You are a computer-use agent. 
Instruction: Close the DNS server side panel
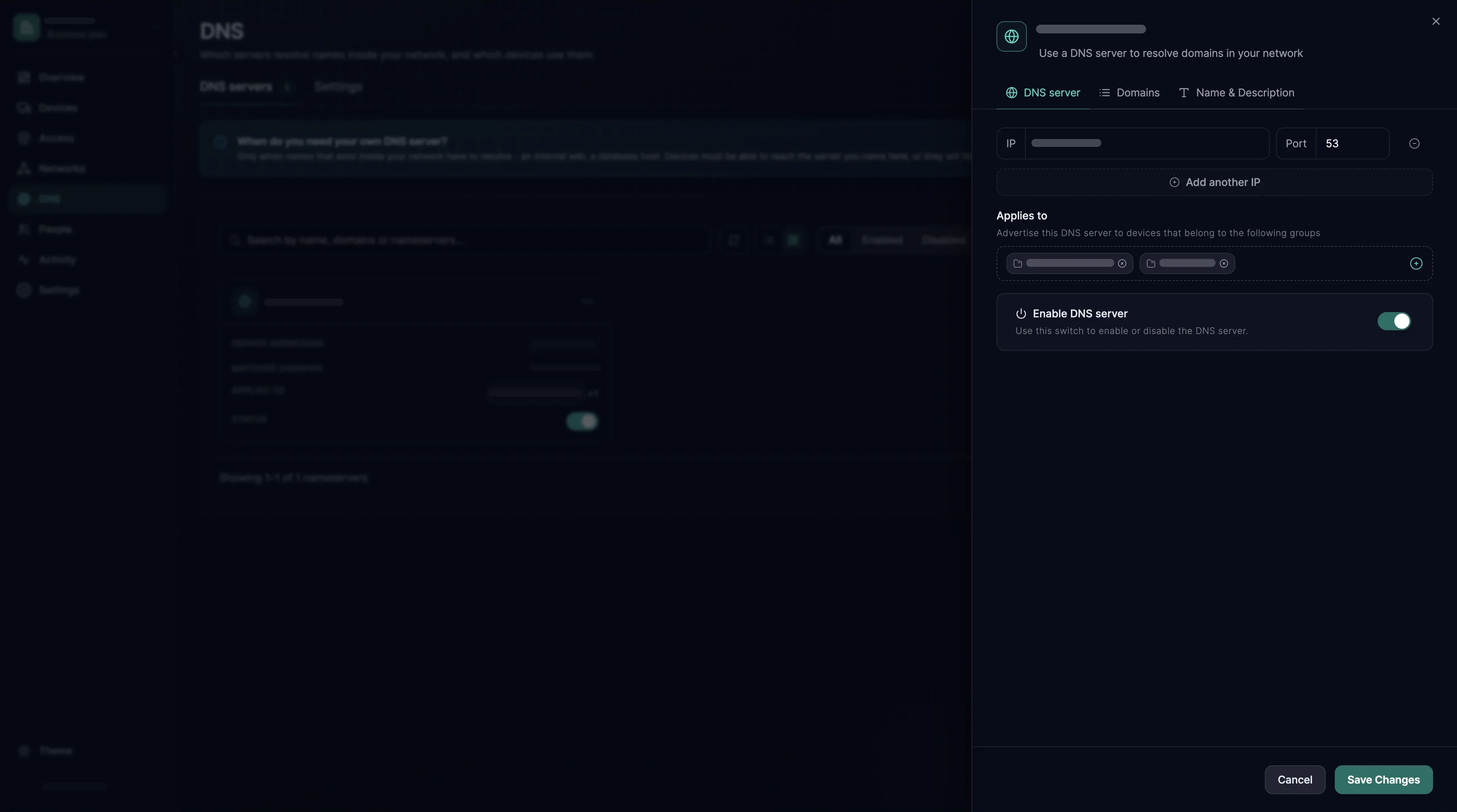[1435, 22]
